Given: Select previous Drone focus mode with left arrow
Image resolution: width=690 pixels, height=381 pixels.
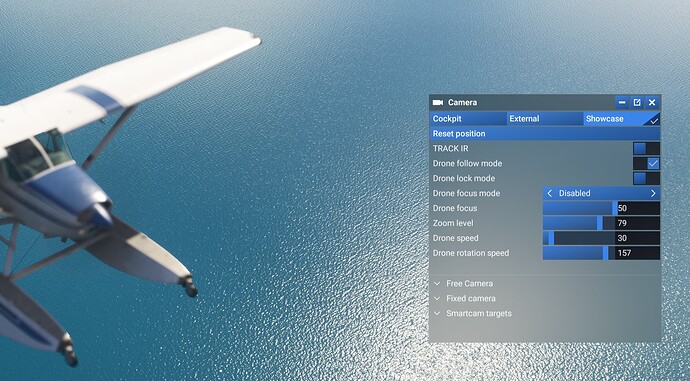Looking at the screenshot, I should pyautogui.click(x=549, y=193).
